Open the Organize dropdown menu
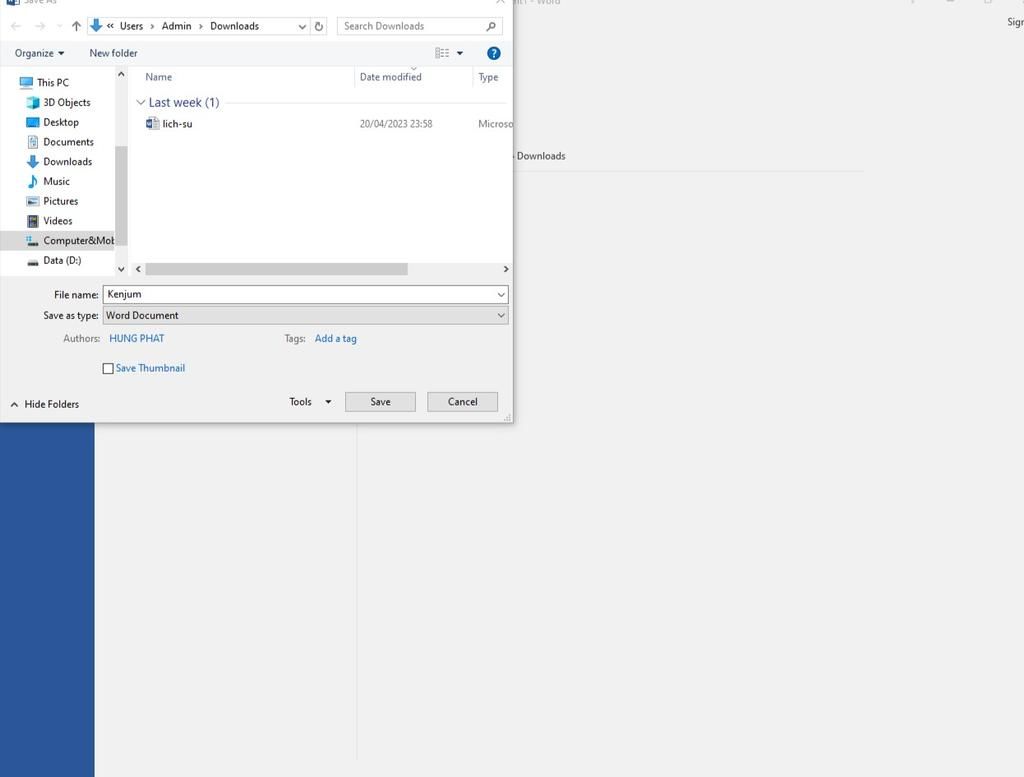Screen dimensions: 1024x777 (x=39, y=53)
